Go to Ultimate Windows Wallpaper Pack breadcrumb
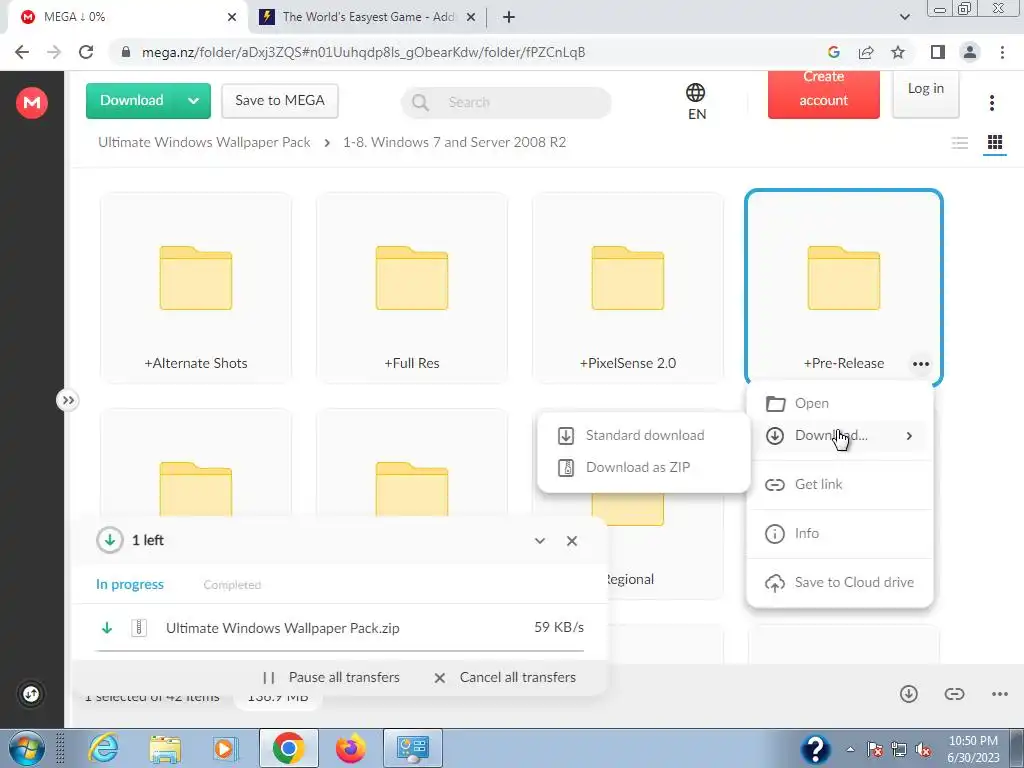The height and width of the screenshot is (768, 1024). (x=204, y=142)
